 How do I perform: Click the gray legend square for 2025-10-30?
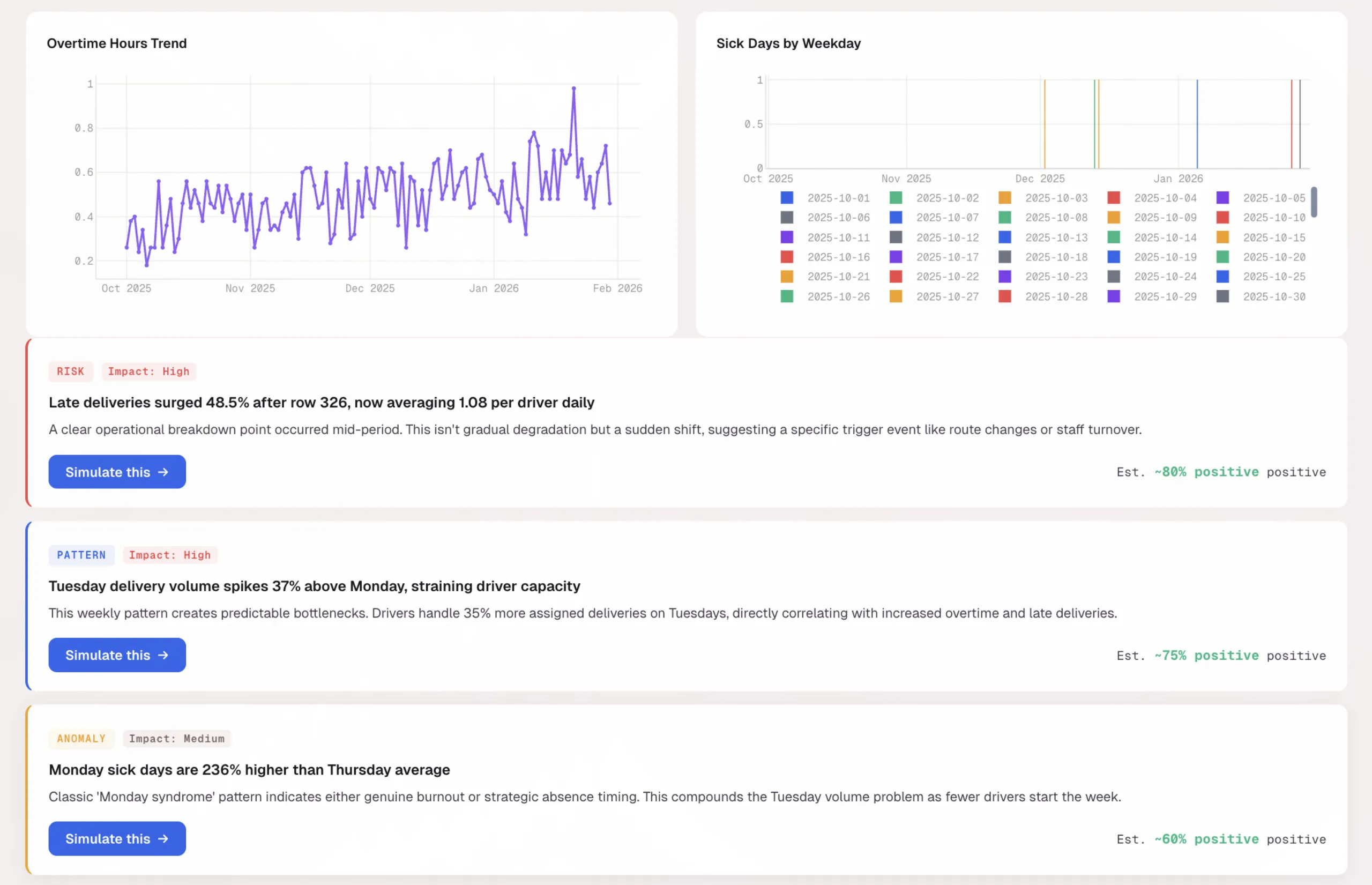tap(1222, 296)
